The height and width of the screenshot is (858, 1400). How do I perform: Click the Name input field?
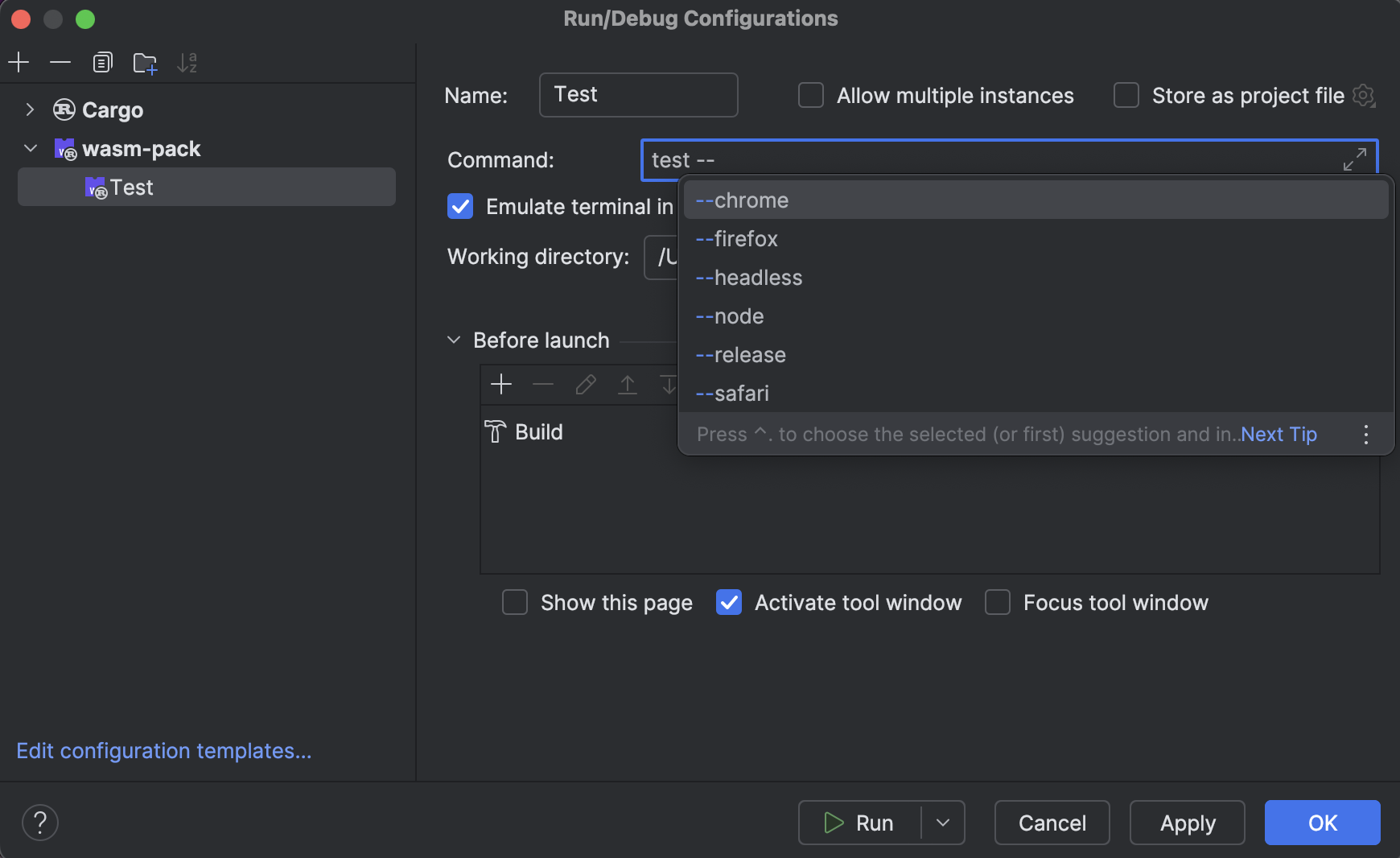(637, 95)
